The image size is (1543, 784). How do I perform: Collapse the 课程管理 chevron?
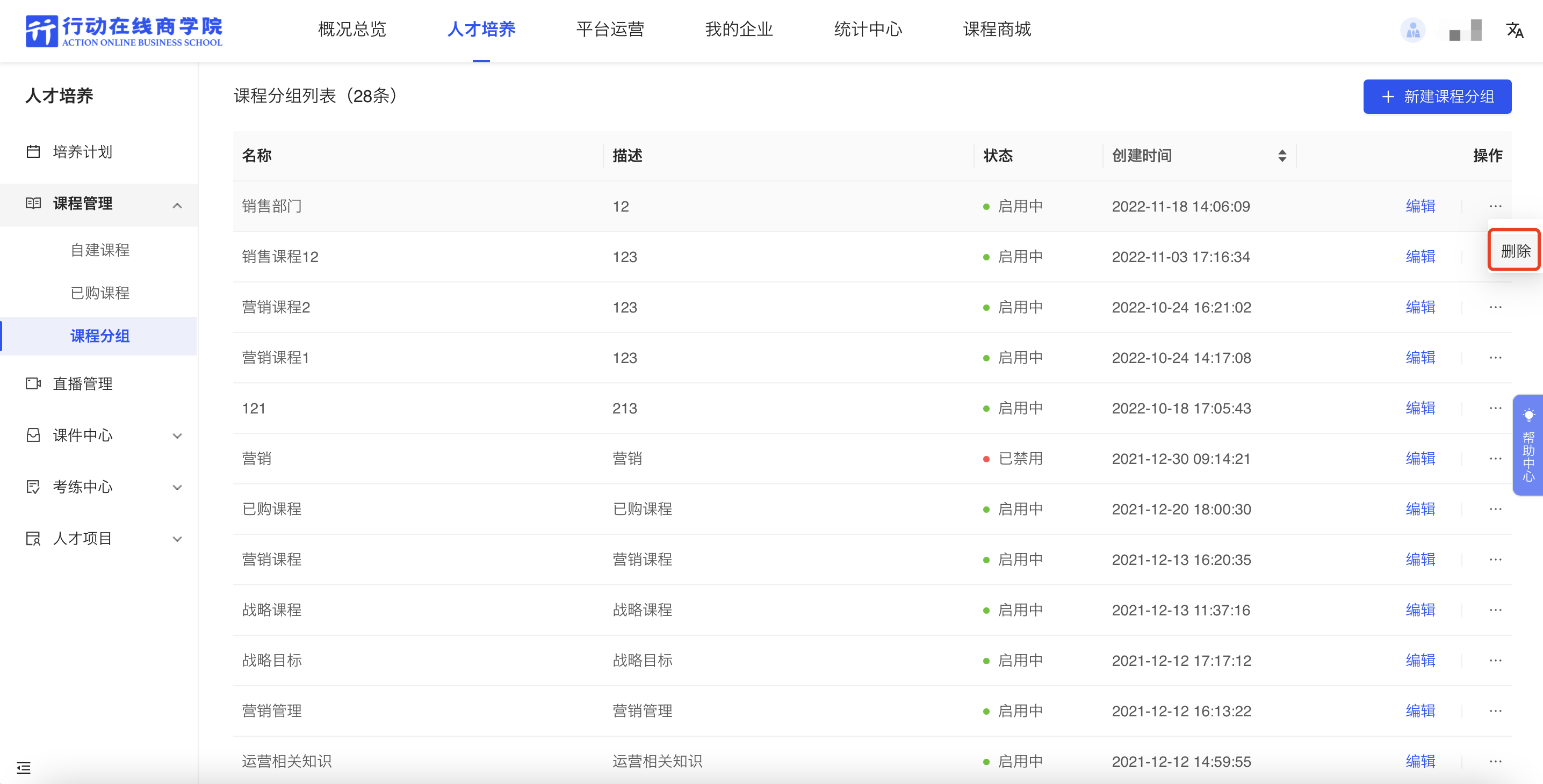177,205
